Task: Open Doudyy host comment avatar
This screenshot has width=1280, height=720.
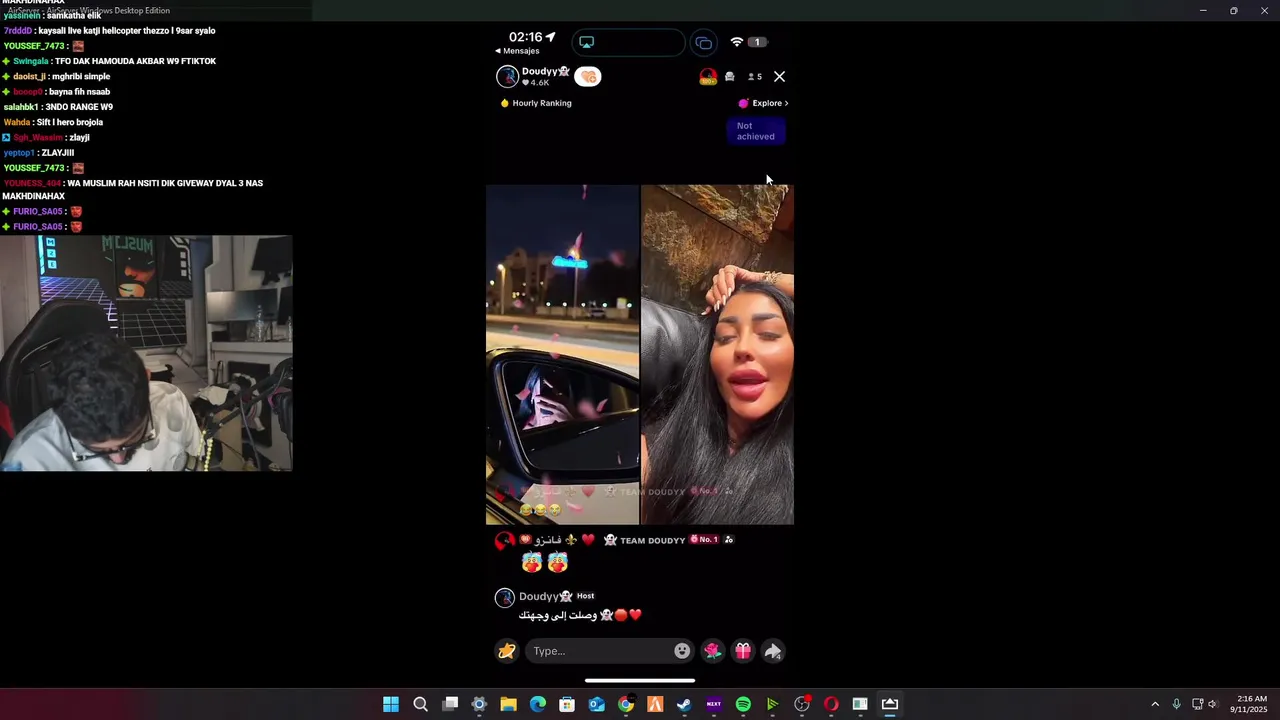Action: coord(505,598)
